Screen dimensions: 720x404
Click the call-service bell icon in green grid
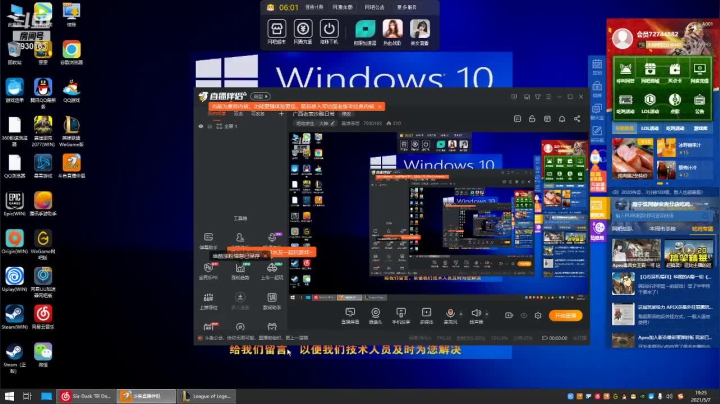[x=625, y=69]
